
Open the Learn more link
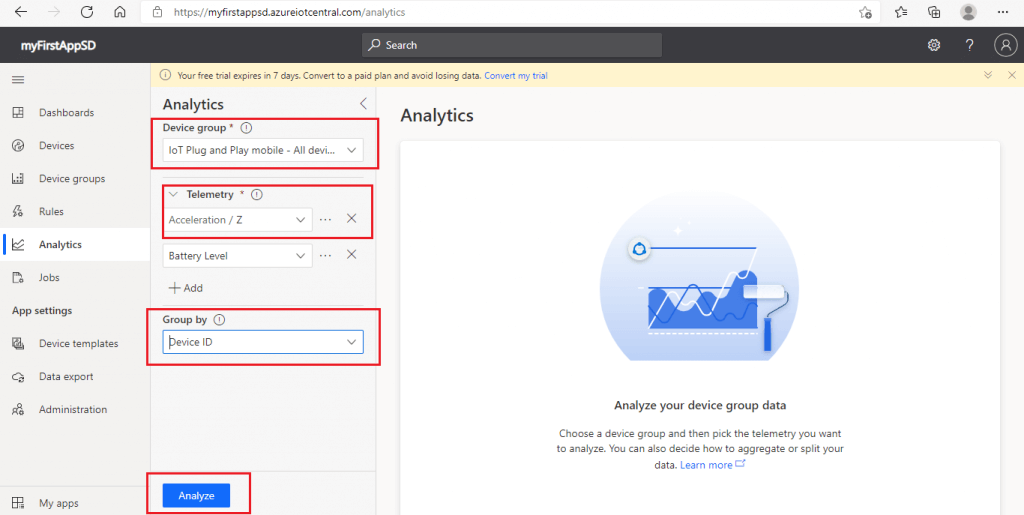(x=712, y=465)
